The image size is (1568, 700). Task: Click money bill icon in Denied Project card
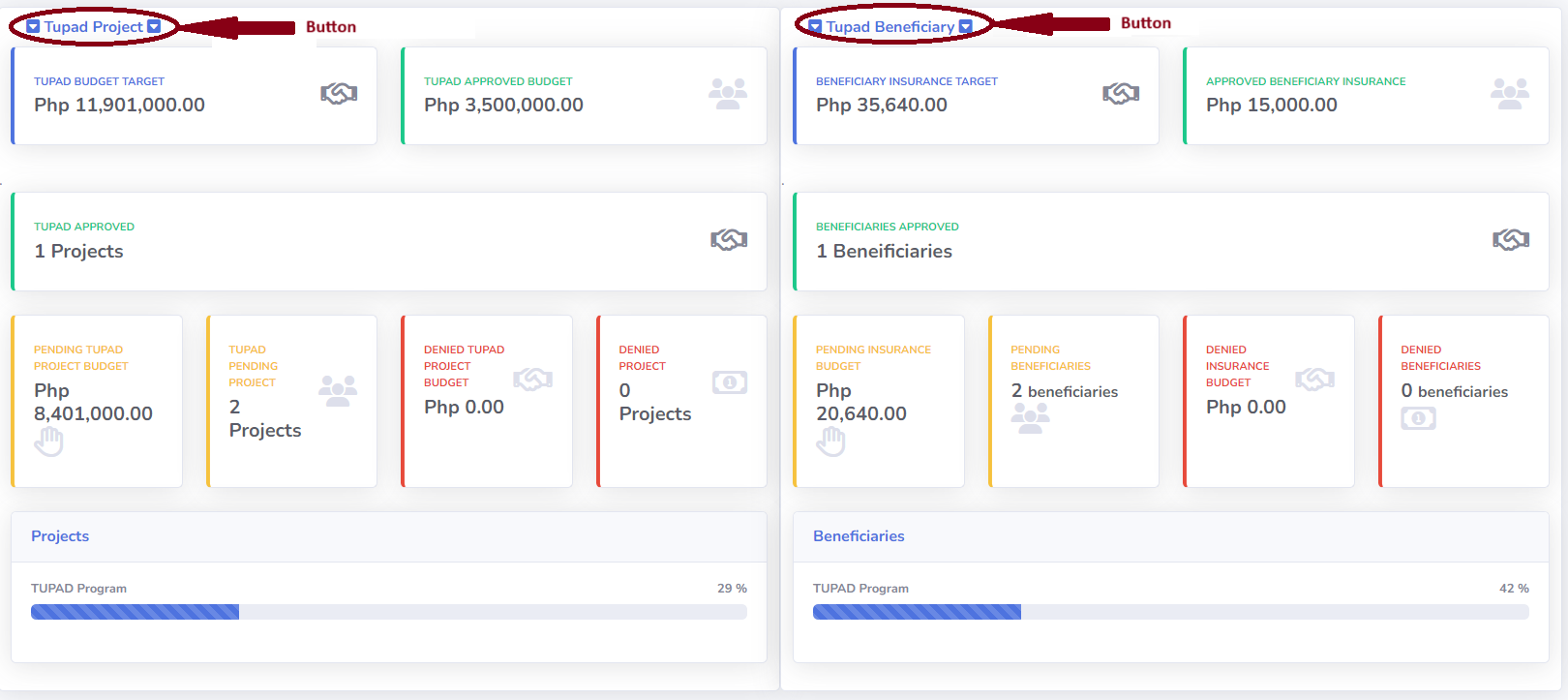(x=730, y=382)
